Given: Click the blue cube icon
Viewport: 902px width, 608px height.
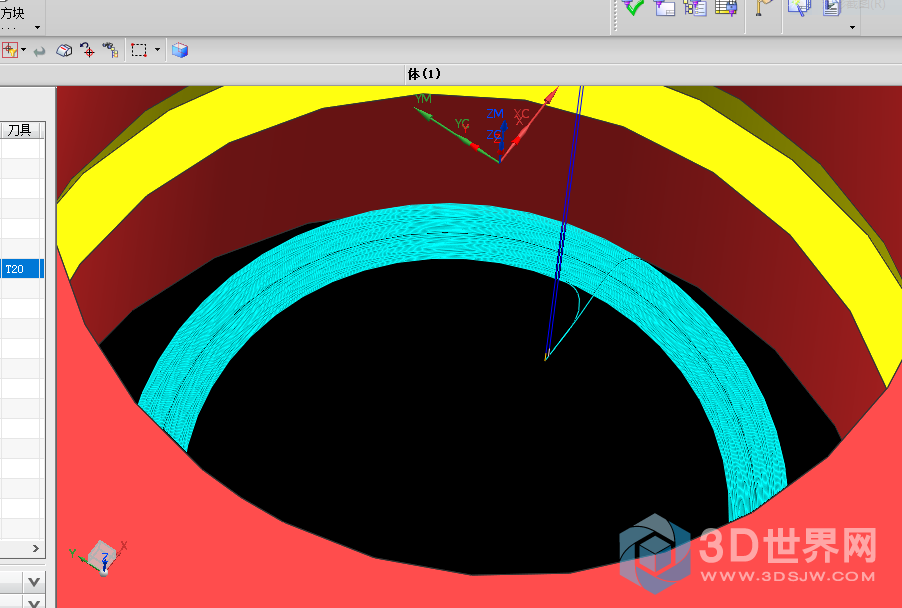Looking at the screenshot, I should 180,51.
